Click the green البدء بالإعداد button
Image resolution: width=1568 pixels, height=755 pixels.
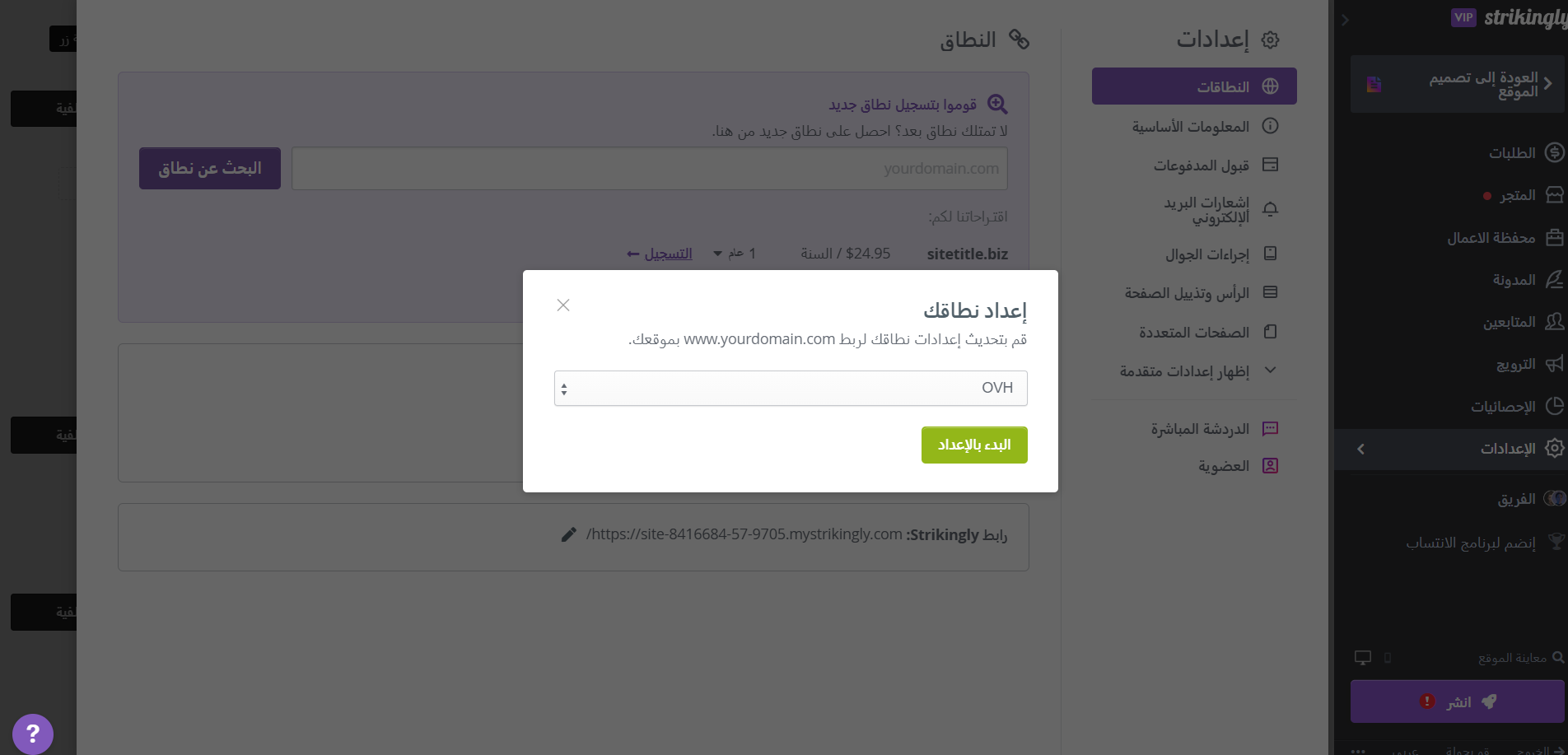pyautogui.click(x=974, y=445)
